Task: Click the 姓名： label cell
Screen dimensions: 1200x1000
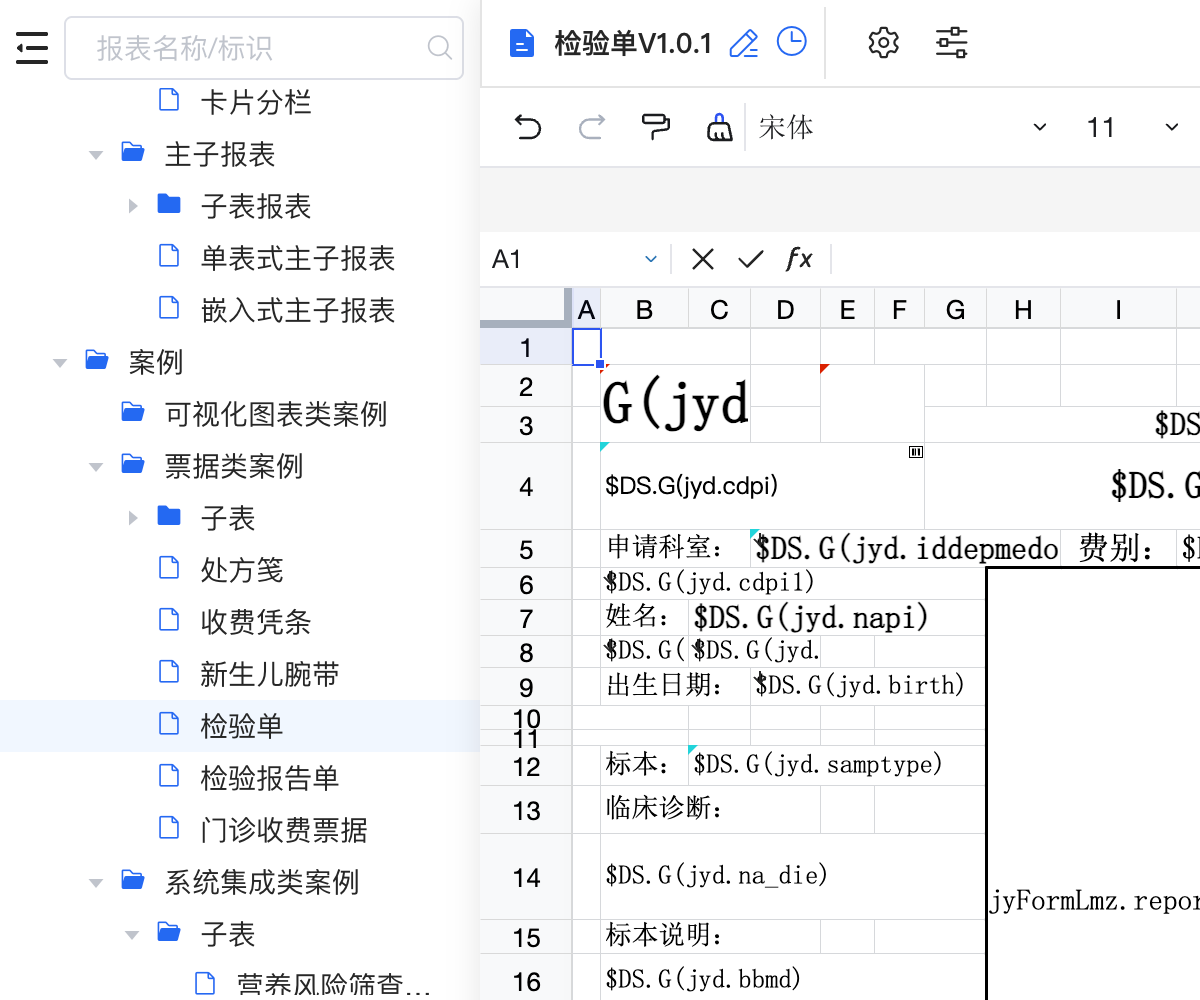Action: tap(644, 617)
